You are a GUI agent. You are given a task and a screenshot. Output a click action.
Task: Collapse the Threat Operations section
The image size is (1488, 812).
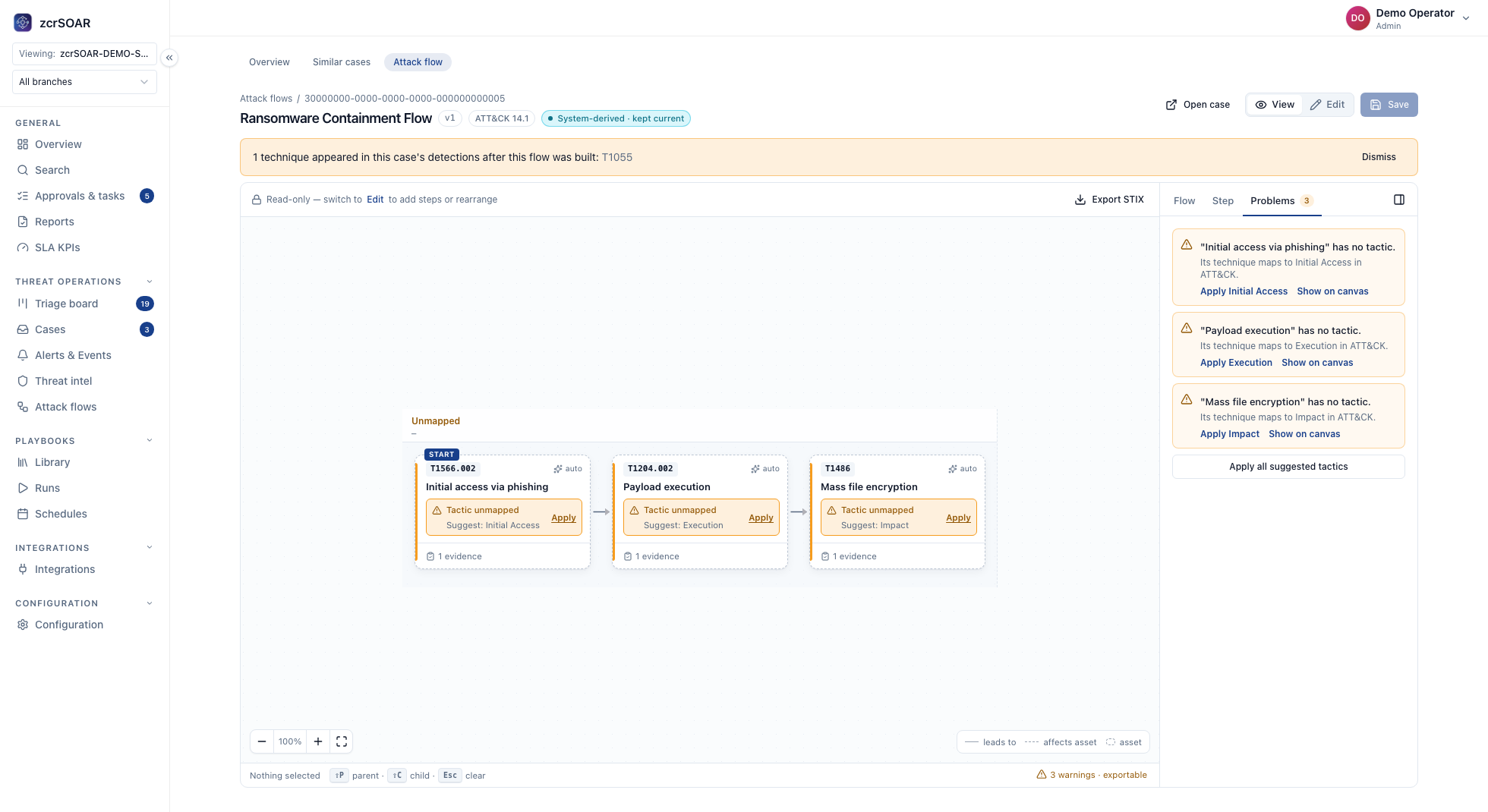click(x=150, y=282)
